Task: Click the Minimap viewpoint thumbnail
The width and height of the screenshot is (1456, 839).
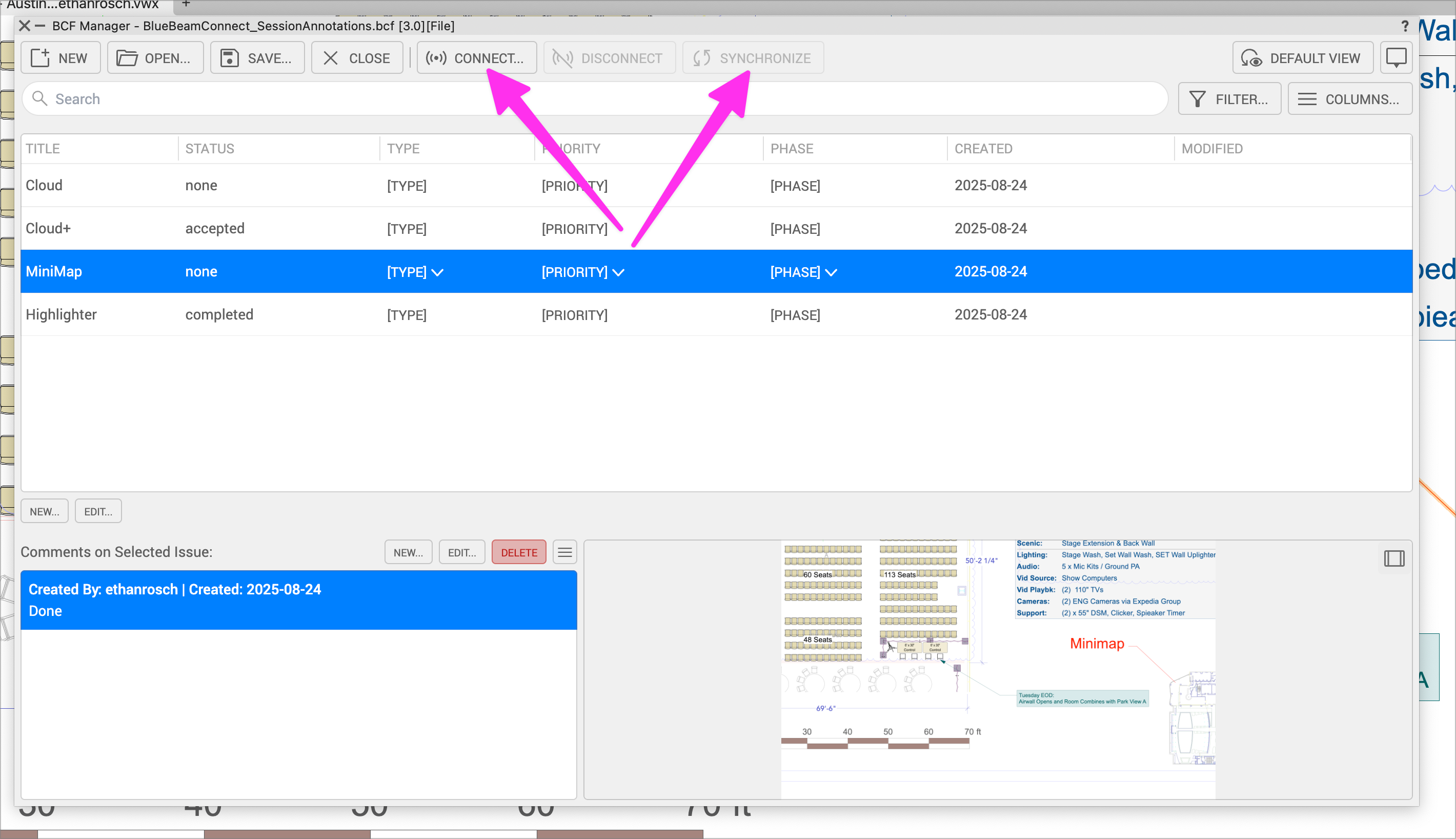Action: [x=998, y=668]
